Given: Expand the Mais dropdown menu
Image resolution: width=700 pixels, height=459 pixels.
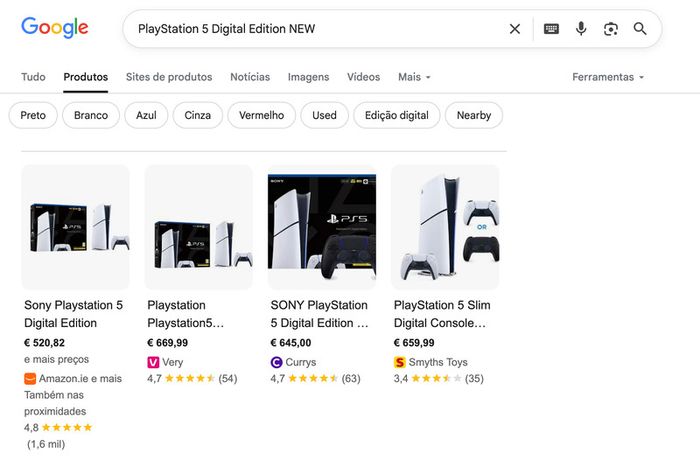Looking at the screenshot, I should pos(414,77).
